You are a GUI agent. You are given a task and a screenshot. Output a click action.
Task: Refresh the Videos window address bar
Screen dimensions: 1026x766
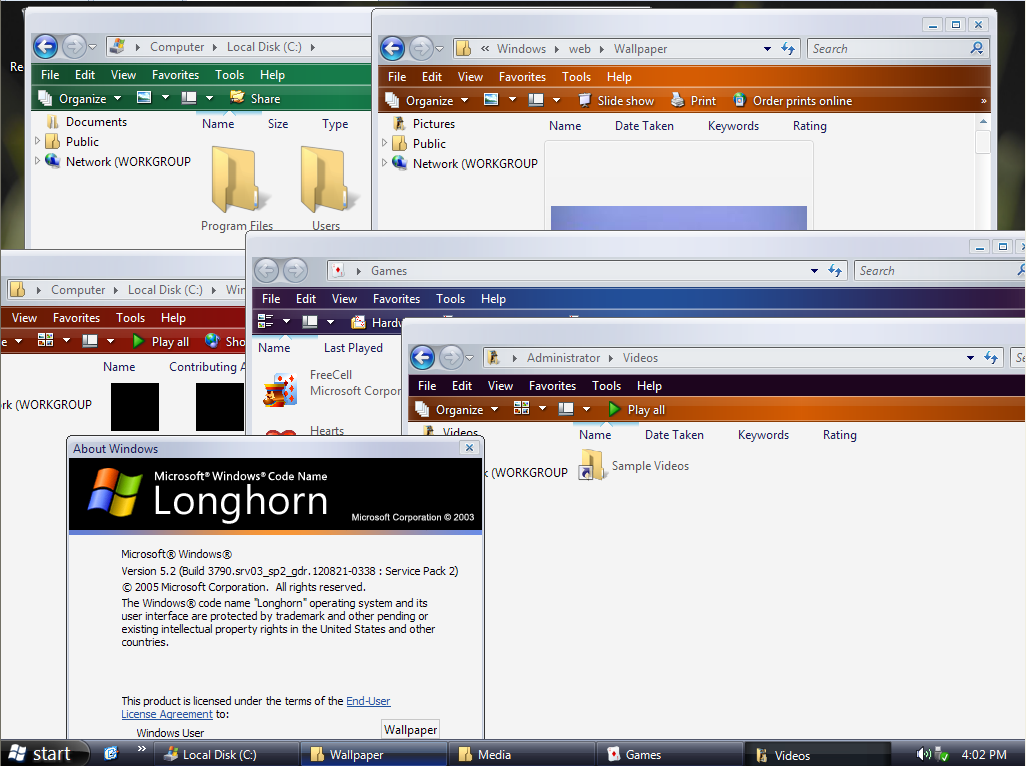pyautogui.click(x=991, y=358)
